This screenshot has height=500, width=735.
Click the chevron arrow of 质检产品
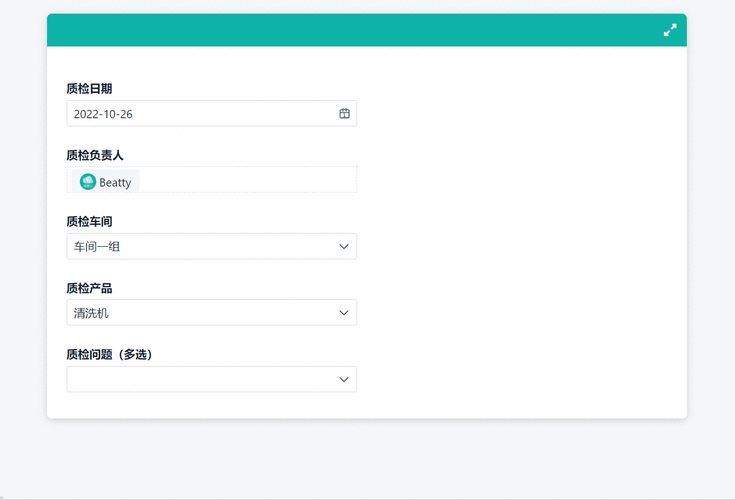point(344,313)
